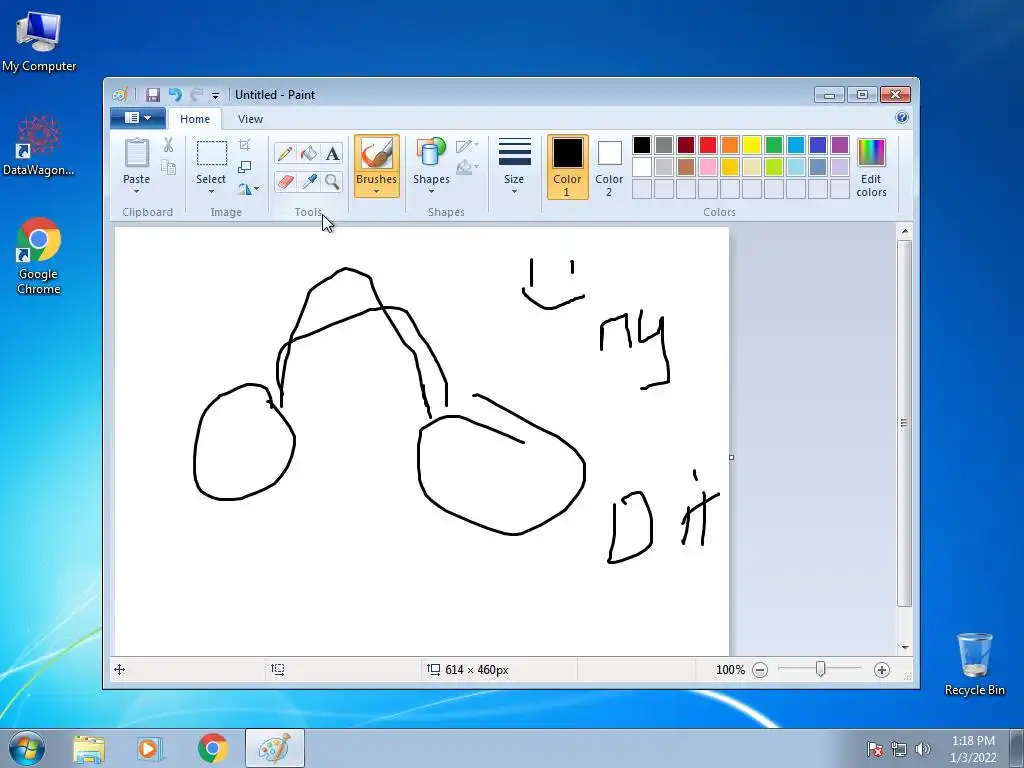This screenshot has width=1024, height=768.
Task: Pick the black palette swatch
Action: [642, 145]
